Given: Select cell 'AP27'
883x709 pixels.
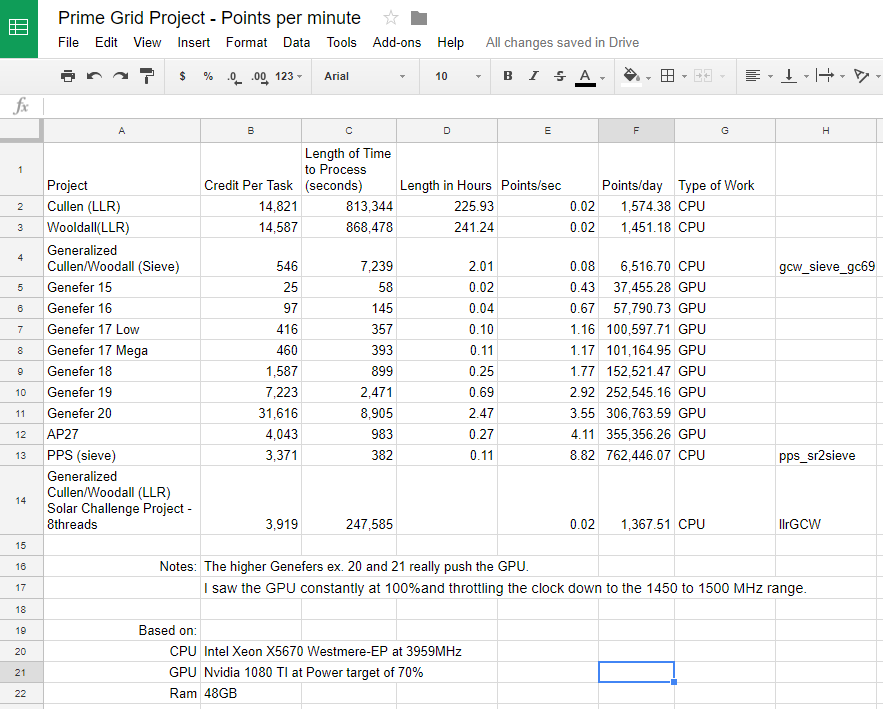Looking at the screenshot, I should [x=122, y=434].
